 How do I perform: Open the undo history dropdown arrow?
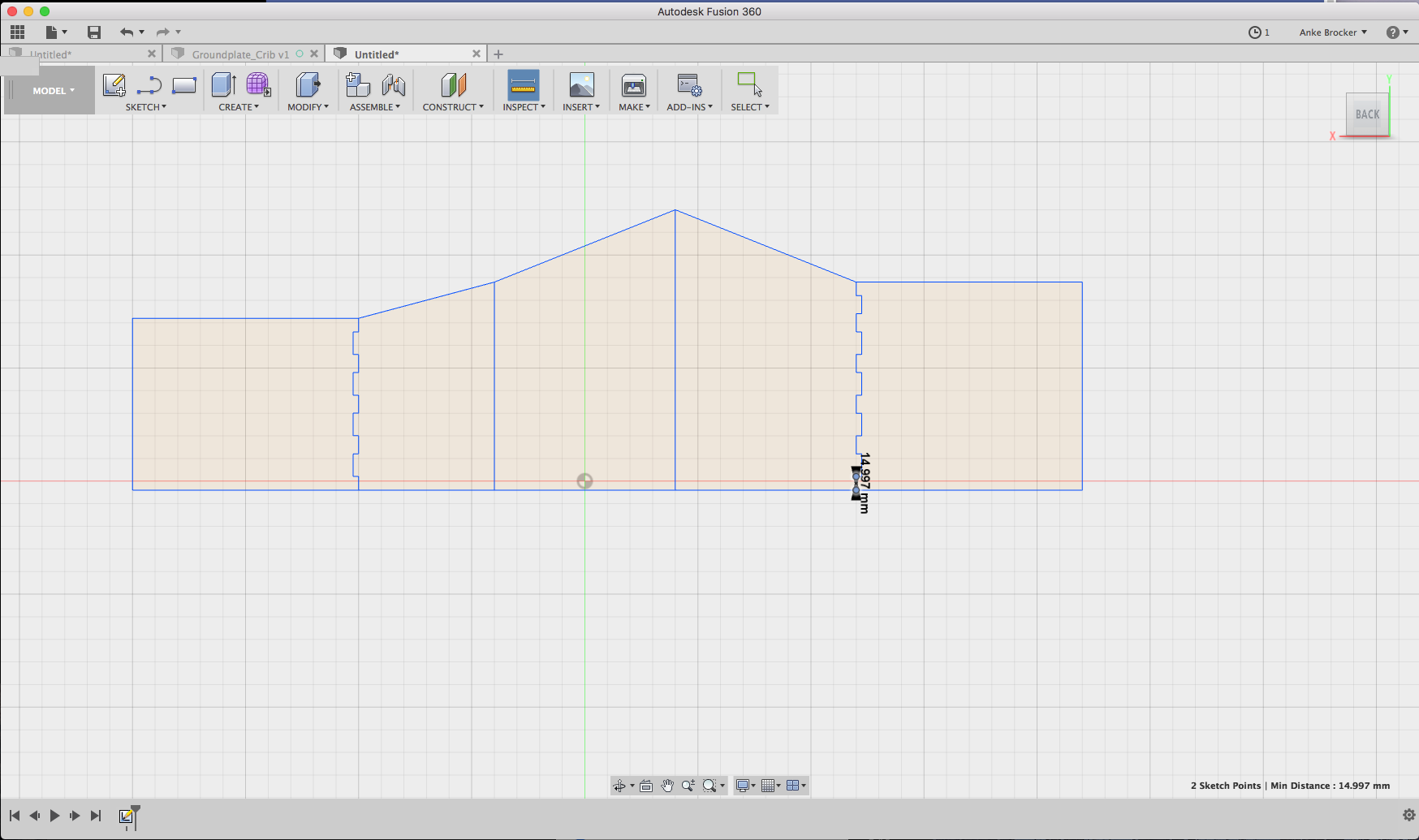(142, 32)
